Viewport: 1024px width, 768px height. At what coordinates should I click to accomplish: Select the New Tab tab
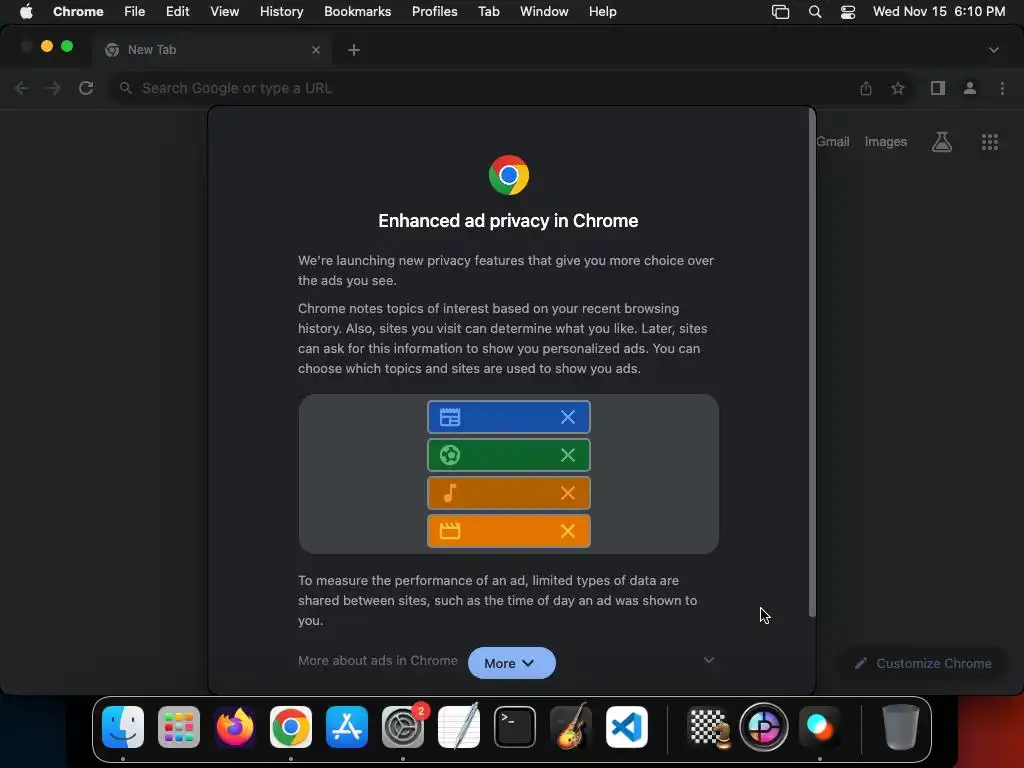coord(211,50)
